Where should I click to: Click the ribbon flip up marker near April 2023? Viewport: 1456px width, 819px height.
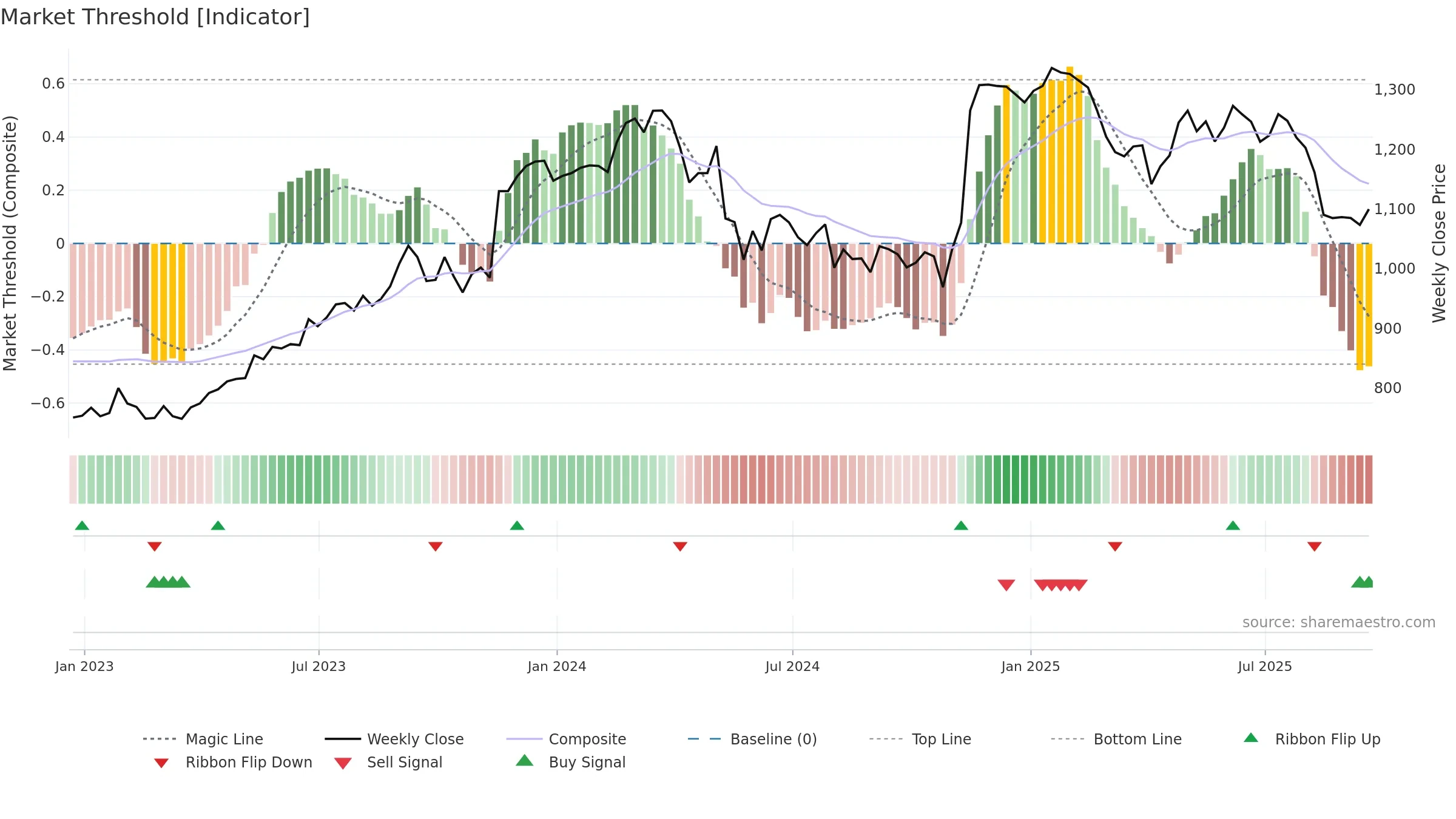pyautogui.click(x=218, y=525)
